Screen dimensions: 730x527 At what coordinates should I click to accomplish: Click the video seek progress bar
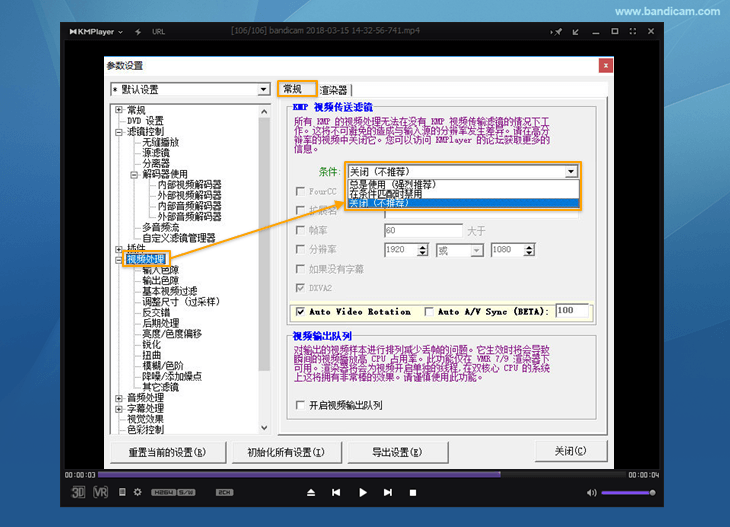click(x=361, y=474)
